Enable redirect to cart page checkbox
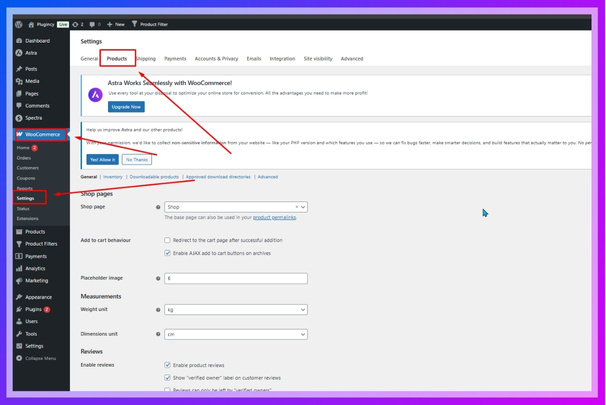The height and width of the screenshot is (405, 606). tap(167, 240)
